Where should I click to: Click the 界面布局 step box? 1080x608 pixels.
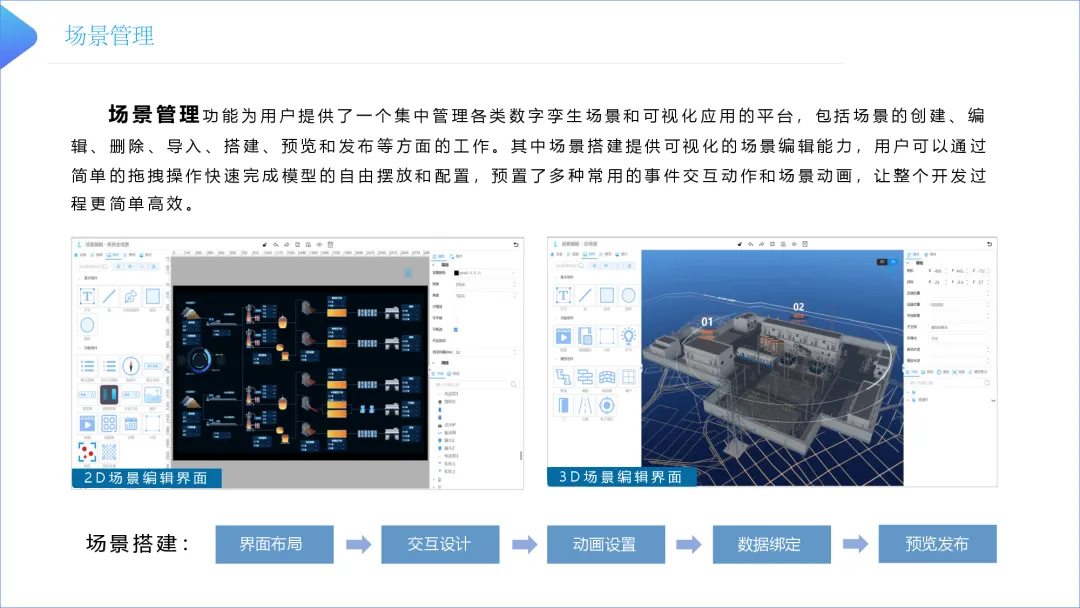point(274,544)
